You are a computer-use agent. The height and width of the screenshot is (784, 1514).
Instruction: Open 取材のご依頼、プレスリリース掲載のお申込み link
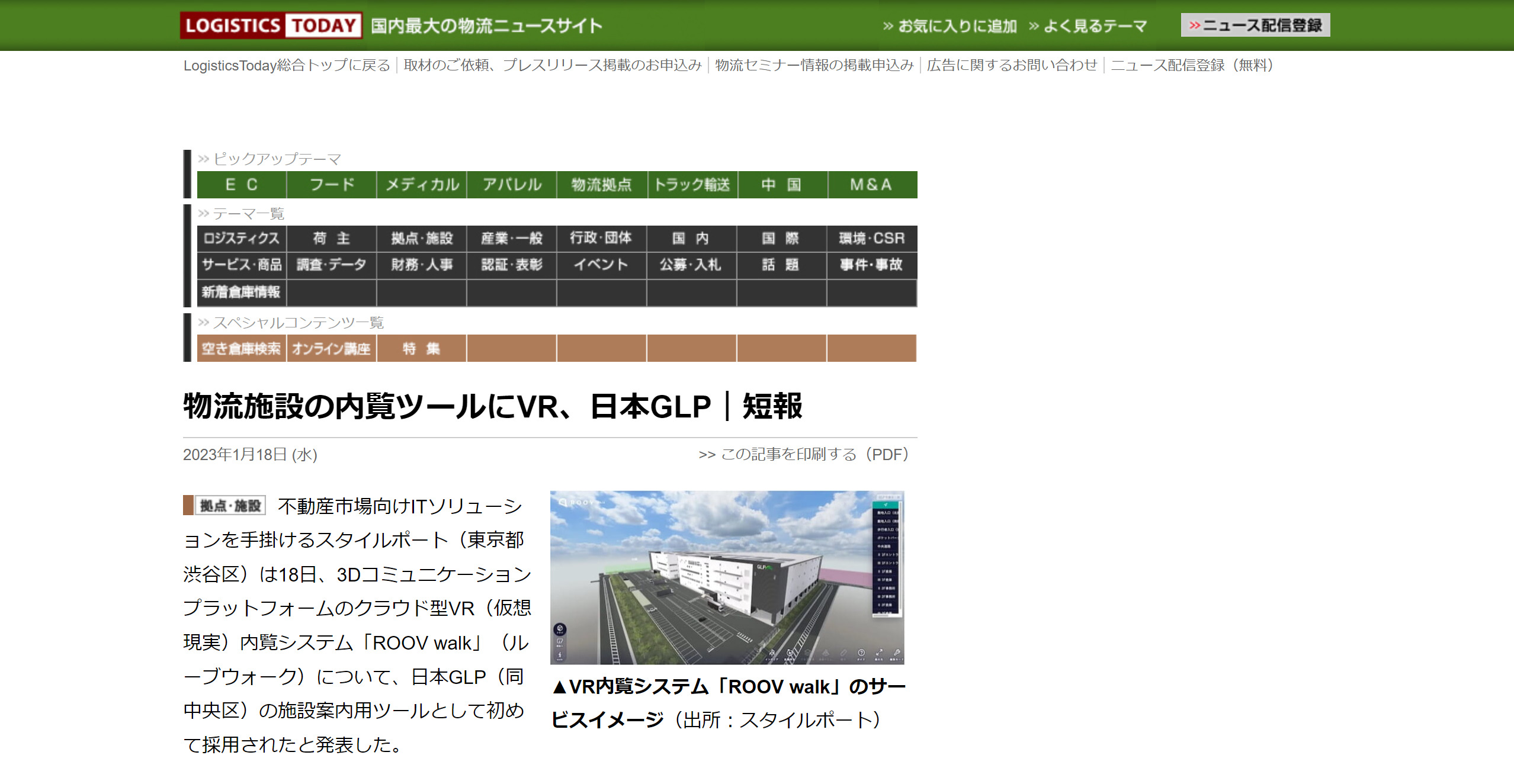click(553, 65)
